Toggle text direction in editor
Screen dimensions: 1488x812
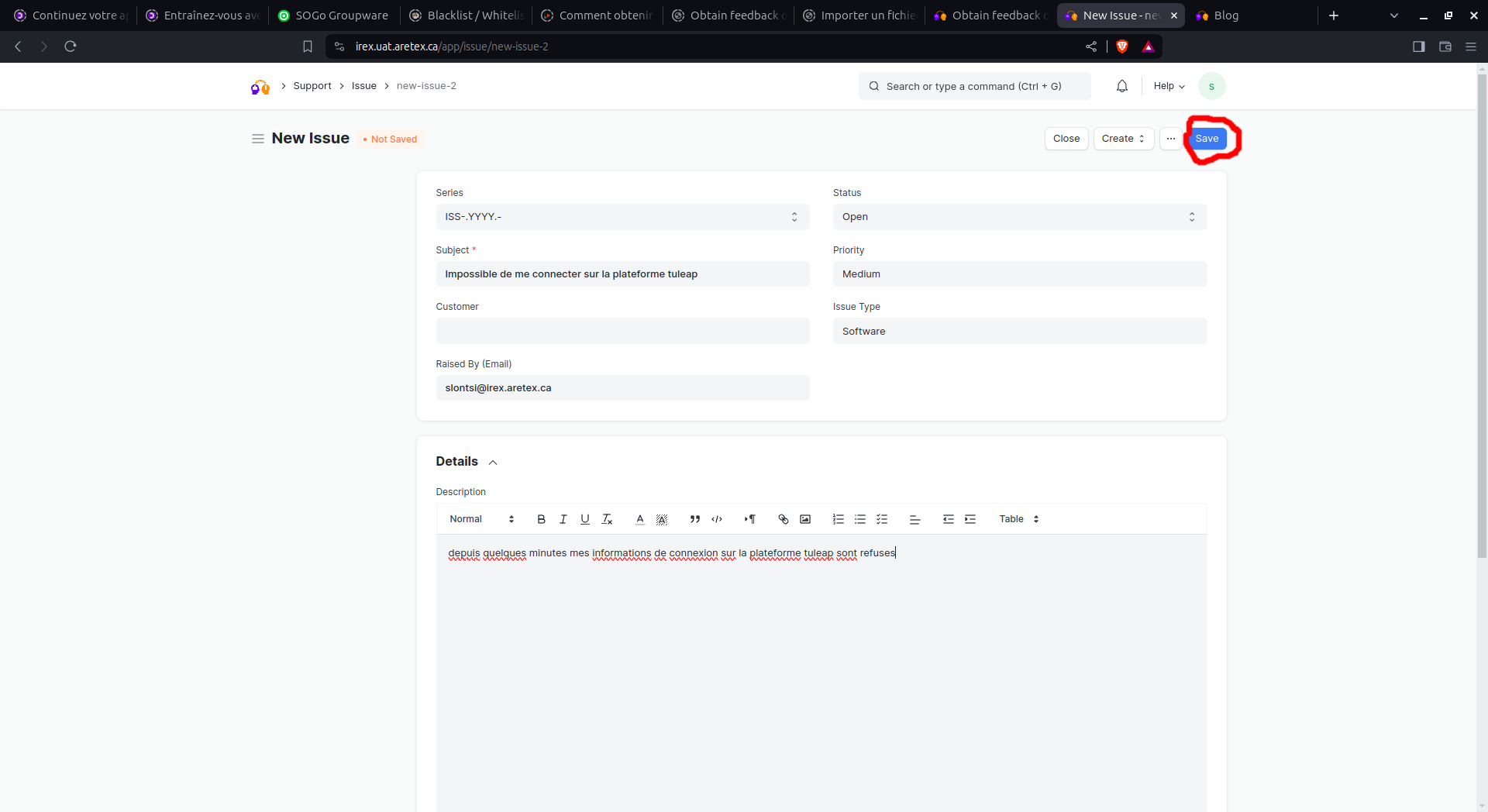coord(750,519)
